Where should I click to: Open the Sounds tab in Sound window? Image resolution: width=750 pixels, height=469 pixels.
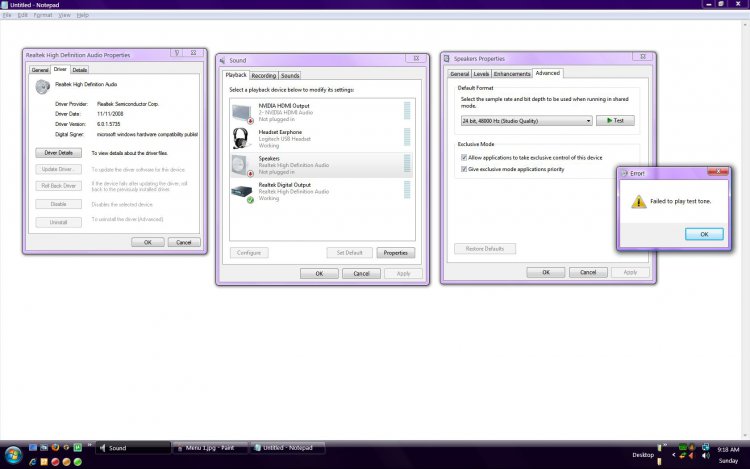tap(290, 76)
